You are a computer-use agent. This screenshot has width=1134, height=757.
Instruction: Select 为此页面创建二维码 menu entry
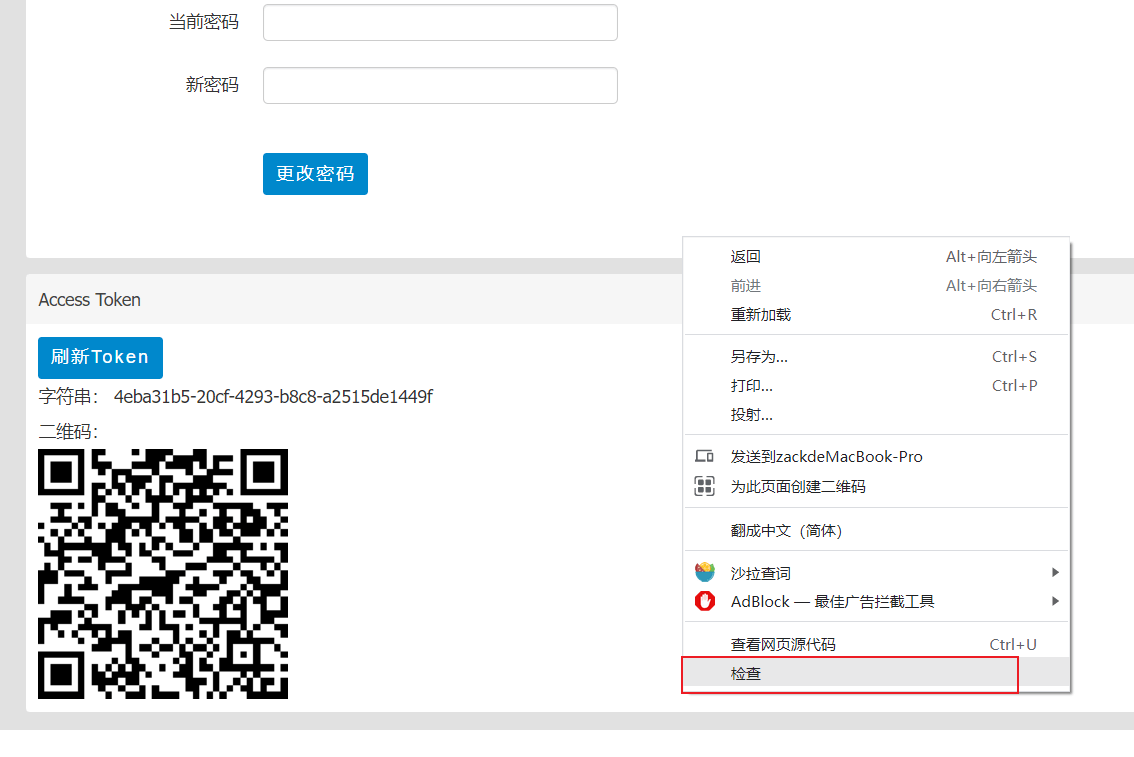click(877, 486)
